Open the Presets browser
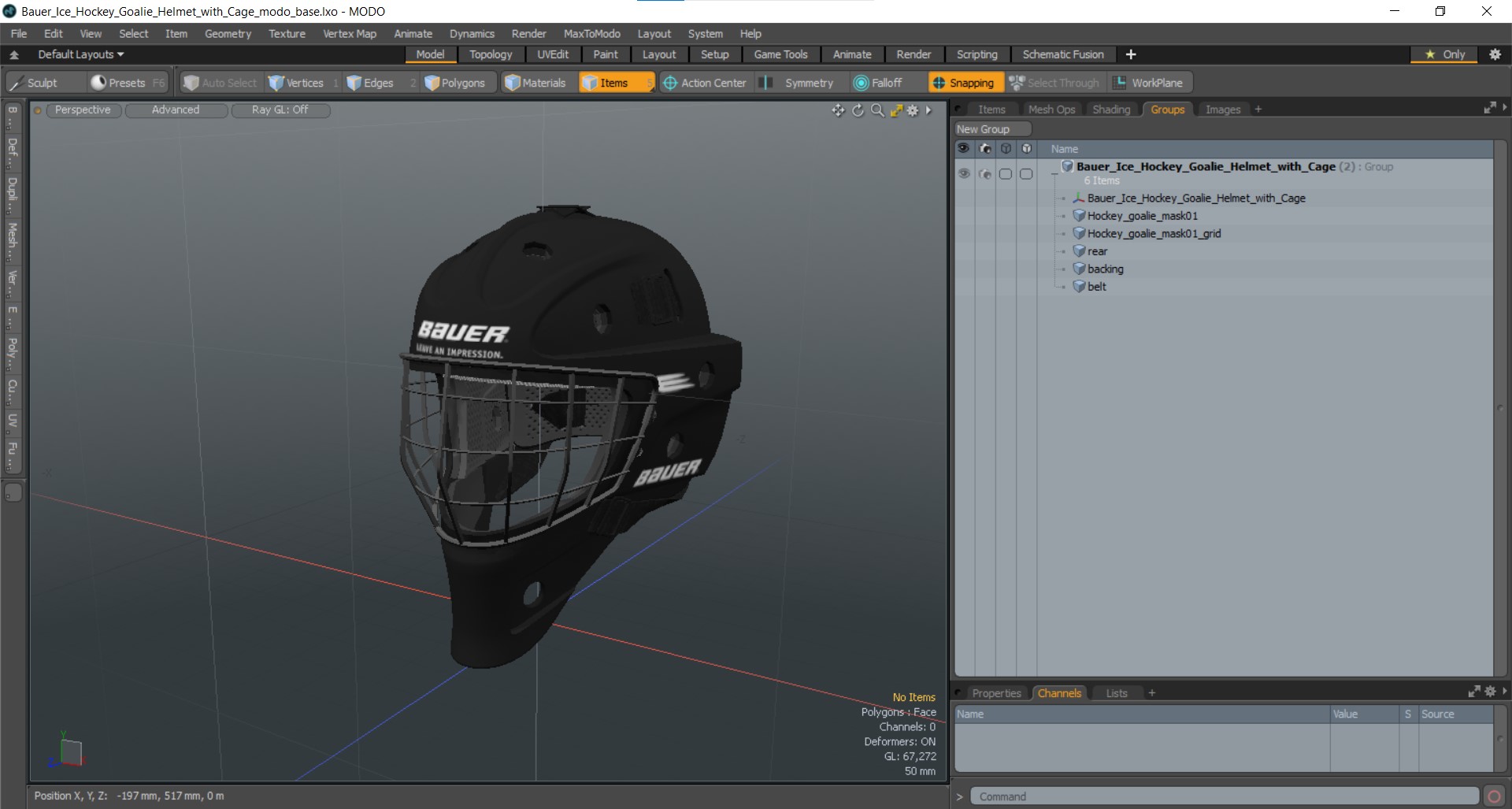Screen dimensions: 1512x809 tap(127, 83)
